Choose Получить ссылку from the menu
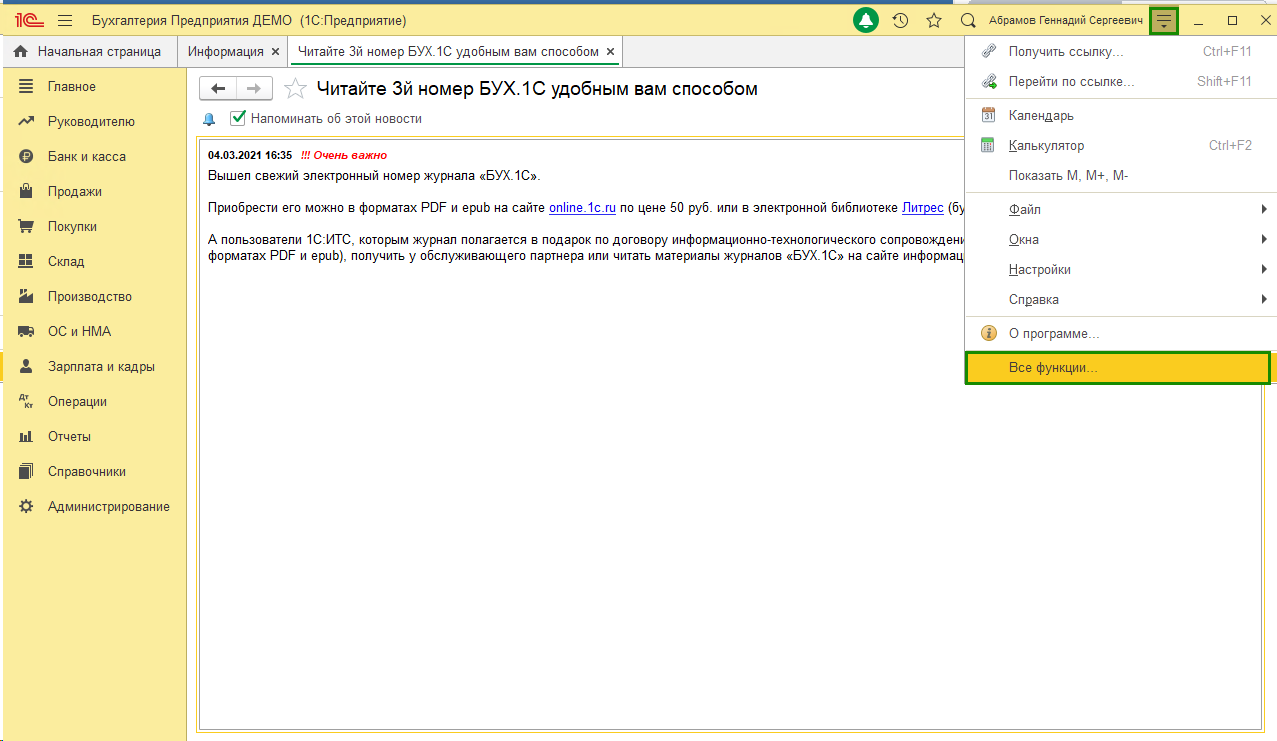This screenshot has height=741, width=1277. pos(1121,52)
